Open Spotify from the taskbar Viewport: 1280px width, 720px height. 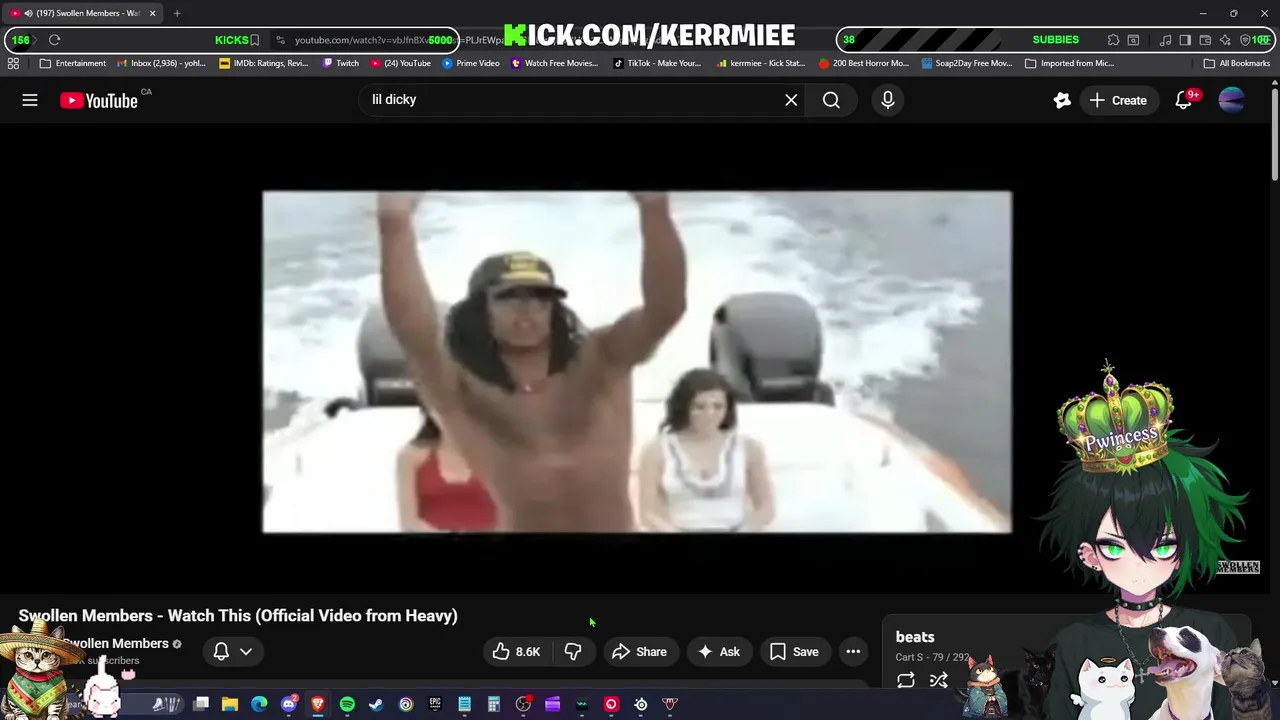[347, 704]
